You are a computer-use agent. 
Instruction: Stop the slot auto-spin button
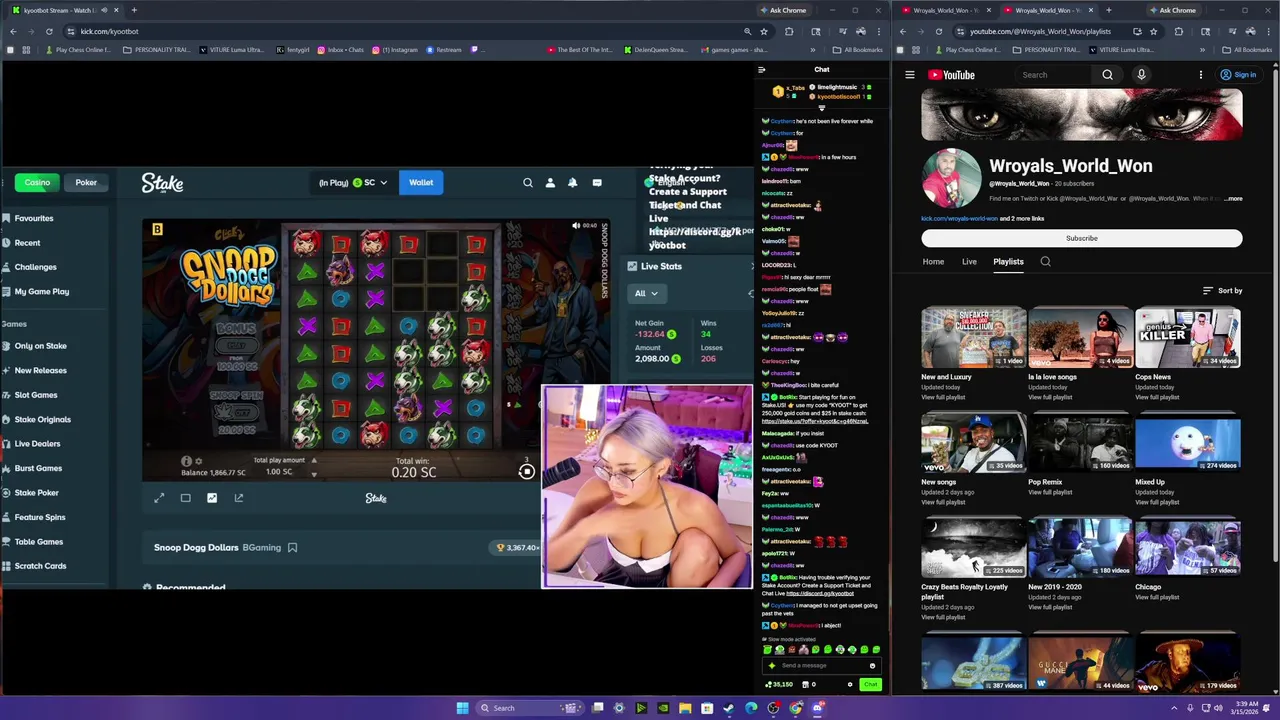pos(526,472)
